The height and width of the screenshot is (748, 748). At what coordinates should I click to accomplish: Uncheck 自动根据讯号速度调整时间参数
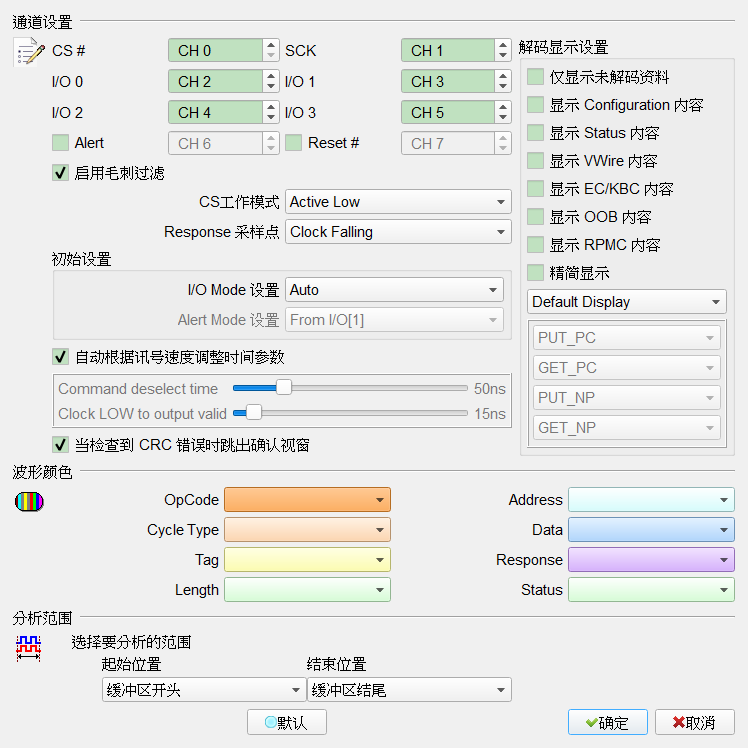61,356
